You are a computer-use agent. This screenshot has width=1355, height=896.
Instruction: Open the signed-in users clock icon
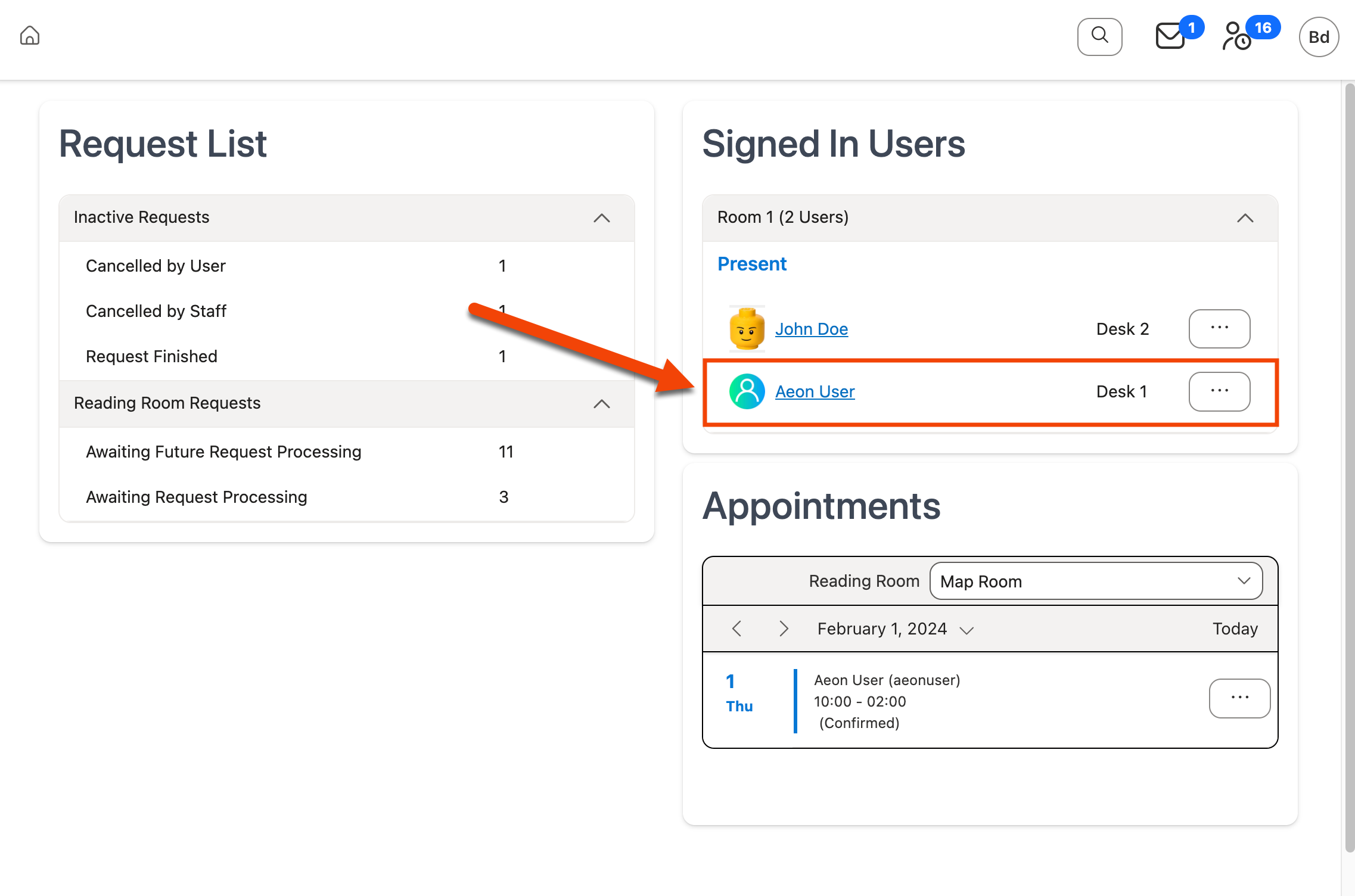[x=1237, y=37]
